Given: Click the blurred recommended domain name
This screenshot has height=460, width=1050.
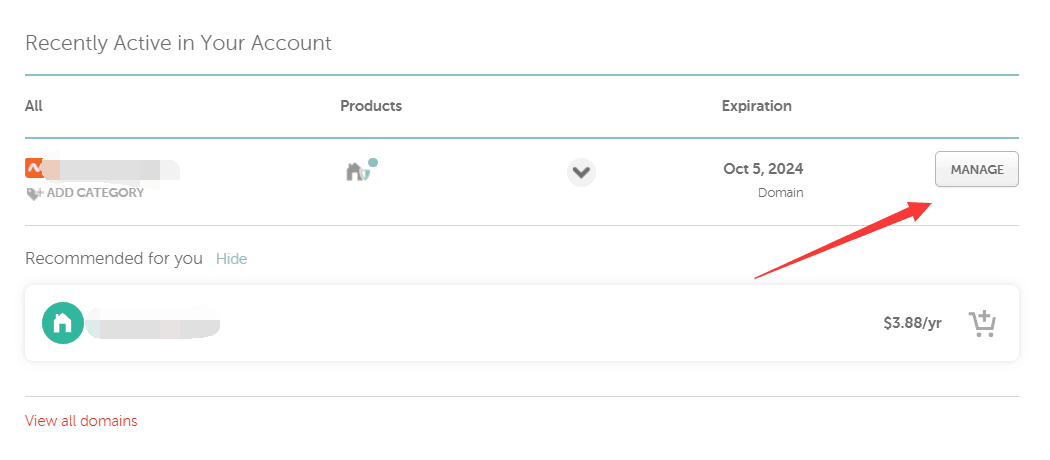Looking at the screenshot, I should click(153, 325).
